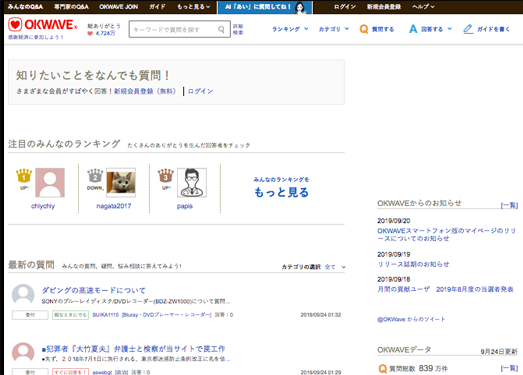Click 新規会員登録 in top bar
This screenshot has height=375, width=523.
pos(384,7)
